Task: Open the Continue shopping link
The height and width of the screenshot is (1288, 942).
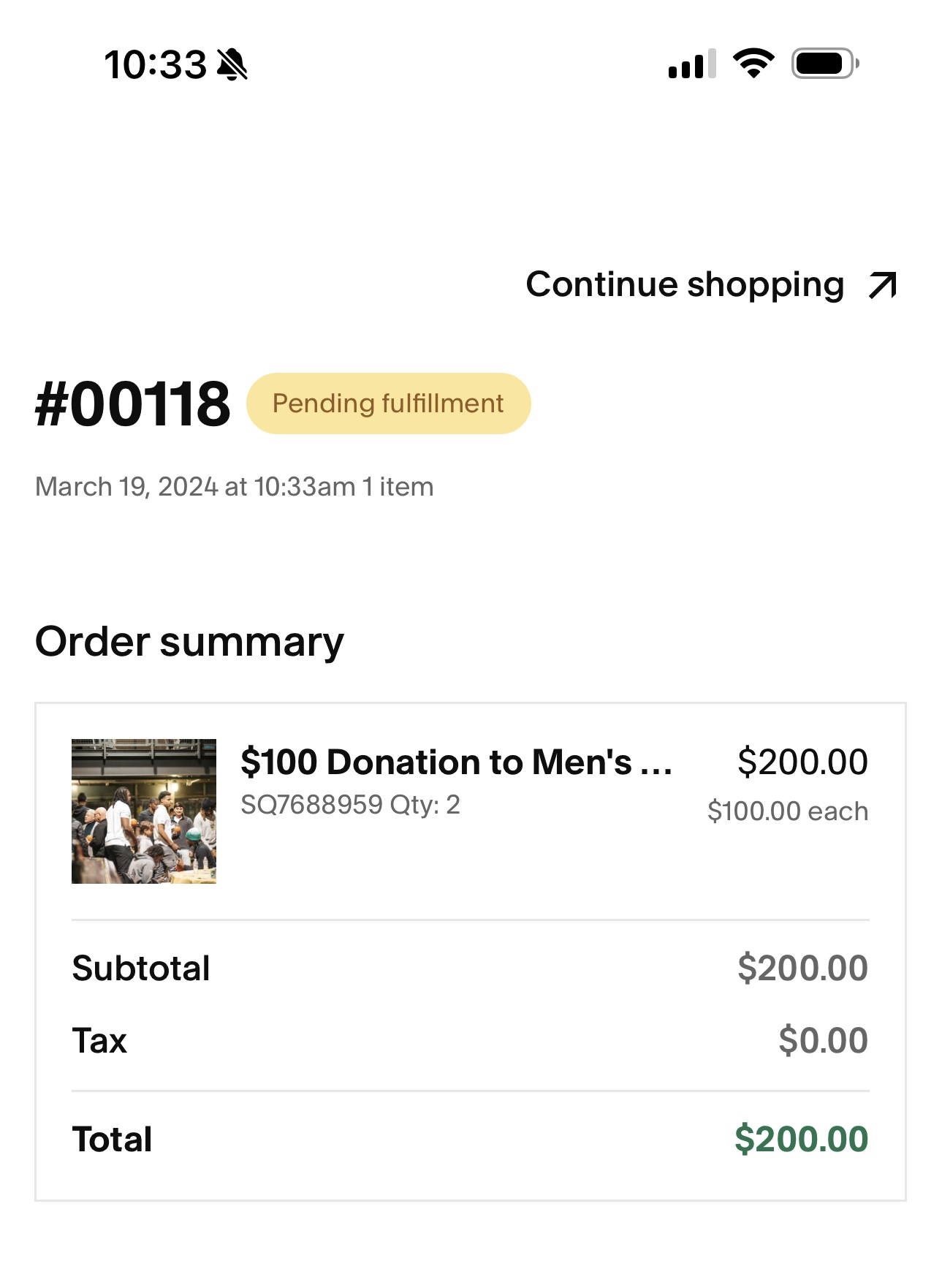Action: [x=684, y=284]
